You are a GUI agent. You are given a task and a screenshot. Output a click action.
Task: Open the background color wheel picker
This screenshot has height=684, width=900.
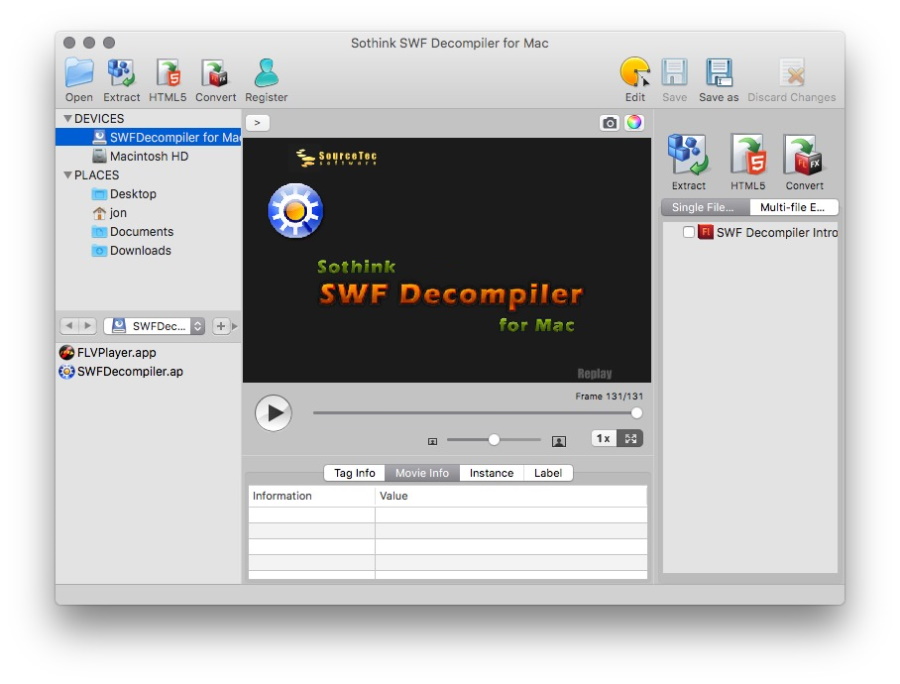coord(634,123)
